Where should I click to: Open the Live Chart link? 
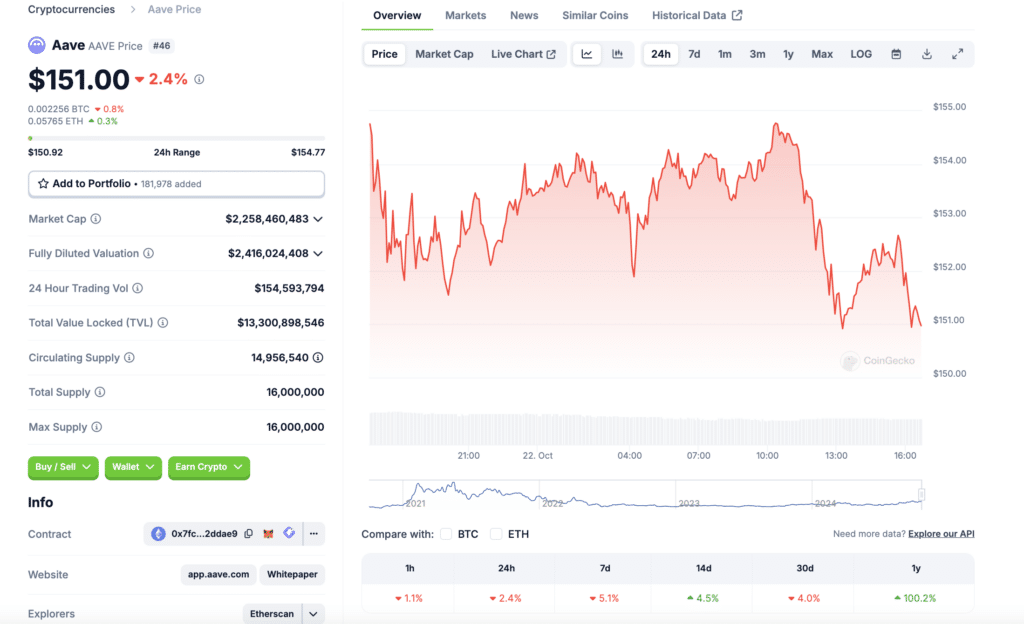pos(523,54)
